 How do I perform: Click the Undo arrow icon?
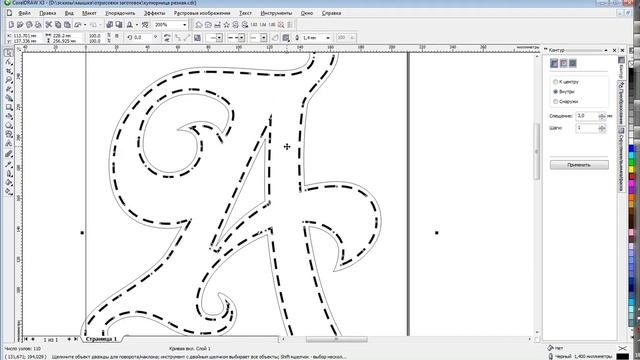[78, 25]
